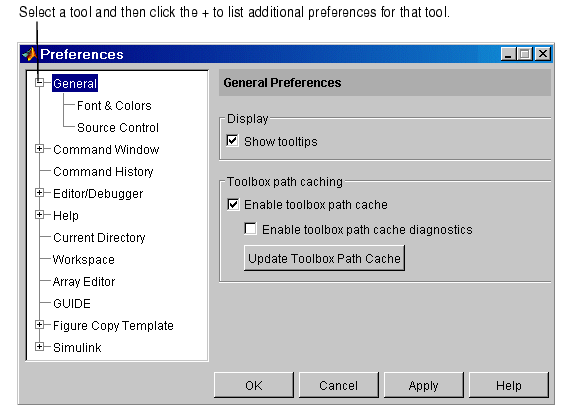Expand the Command Window node
The width and height of the screenshot is (563, 413).
coord(39,149)
